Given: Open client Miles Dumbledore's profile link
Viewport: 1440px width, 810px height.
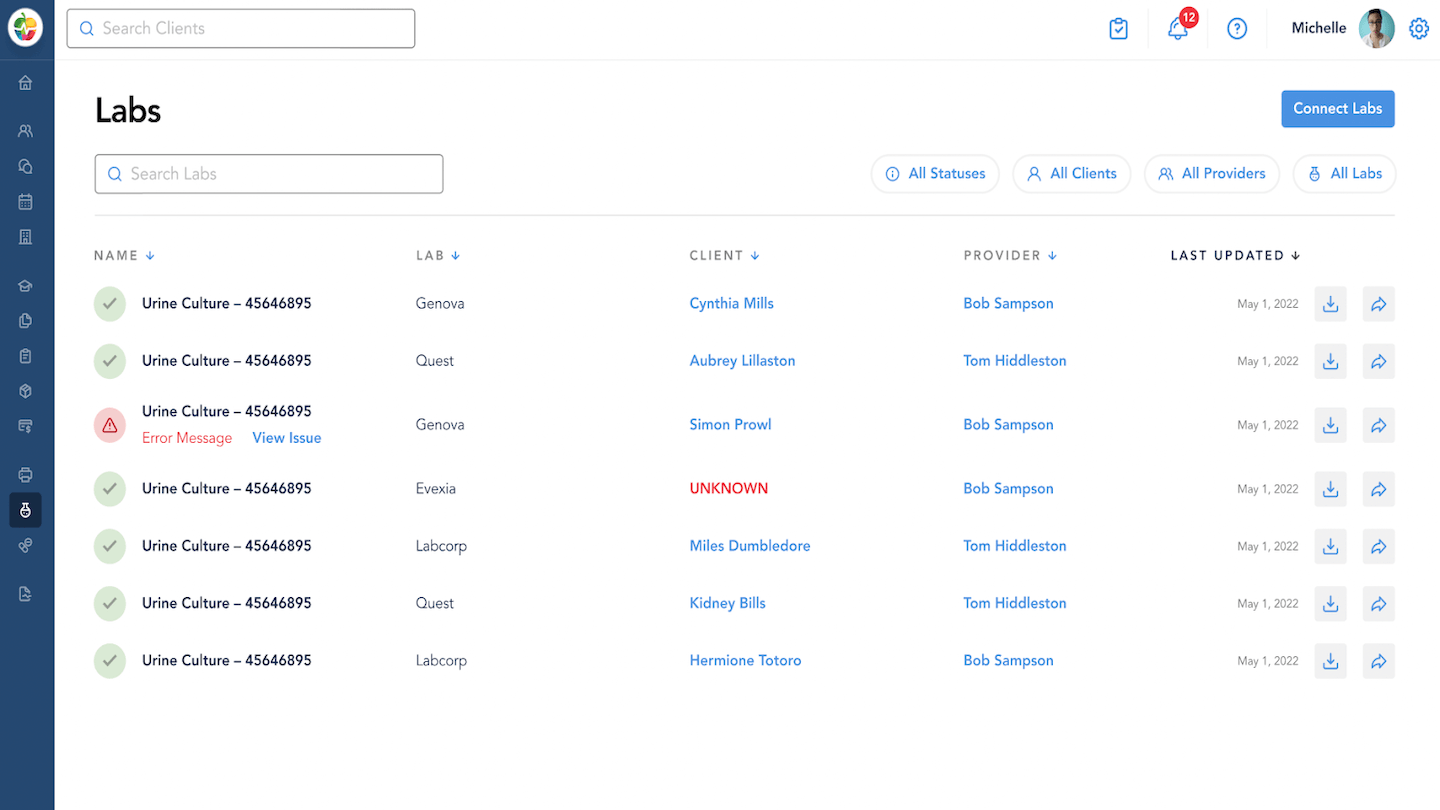Looking at the screenshot, I should 750,546.
